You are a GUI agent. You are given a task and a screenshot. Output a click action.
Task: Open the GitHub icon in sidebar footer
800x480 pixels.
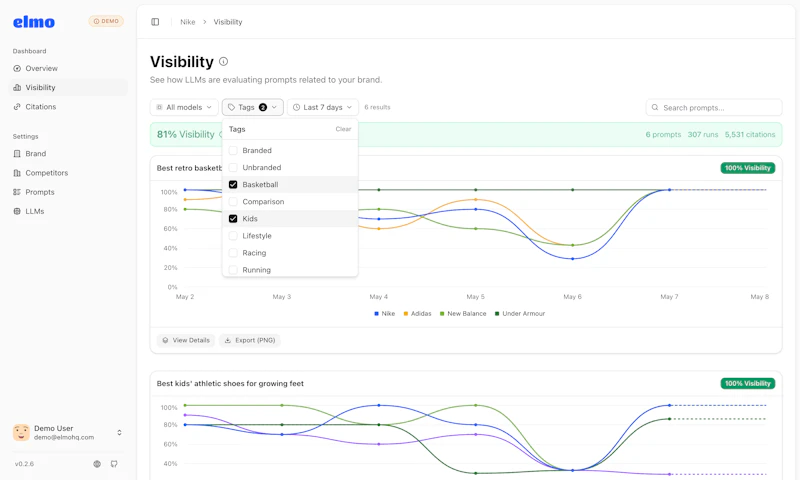[114, 464]
